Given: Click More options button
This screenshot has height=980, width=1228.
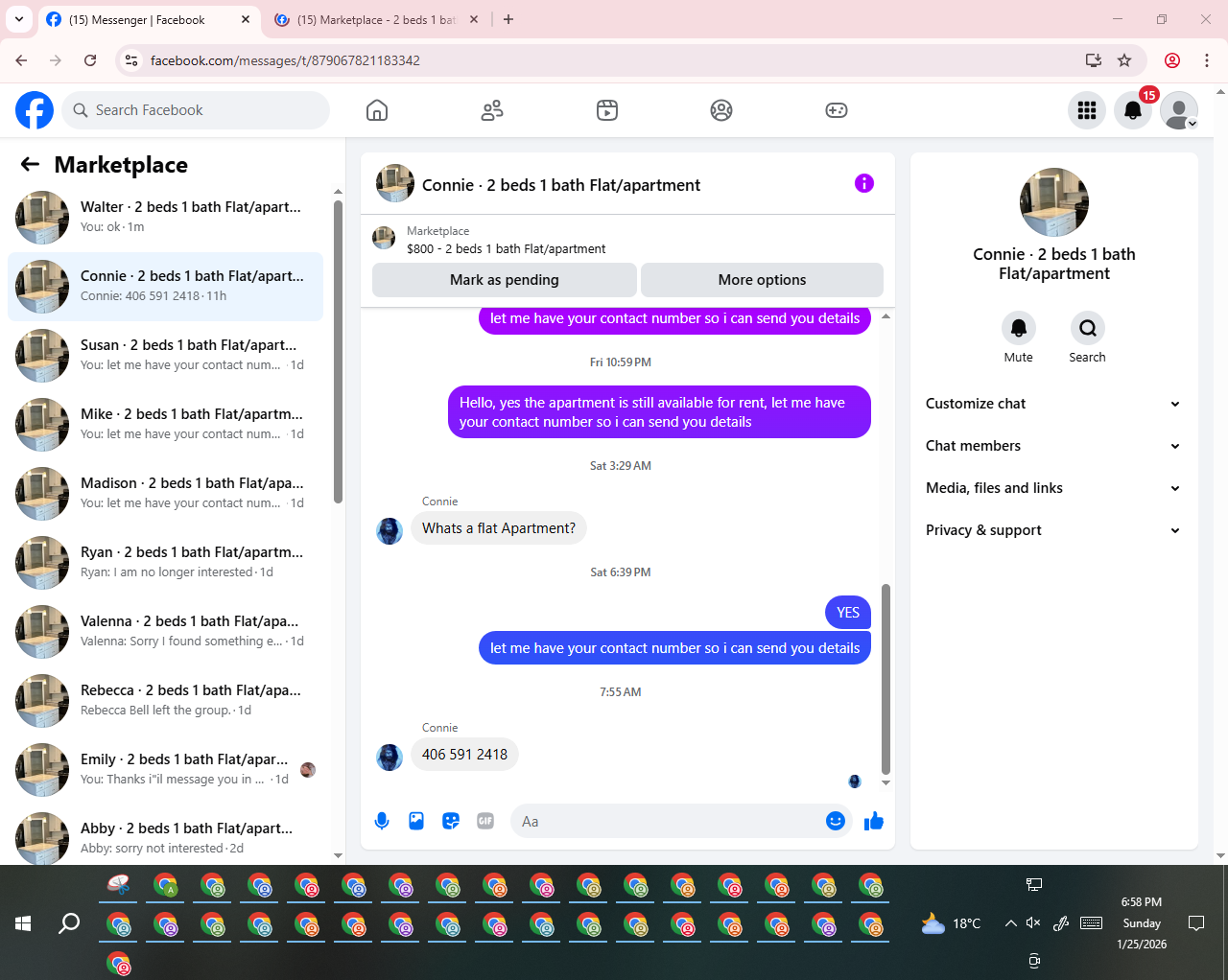Looking at the screenshot, I should (x=762, y=280).
